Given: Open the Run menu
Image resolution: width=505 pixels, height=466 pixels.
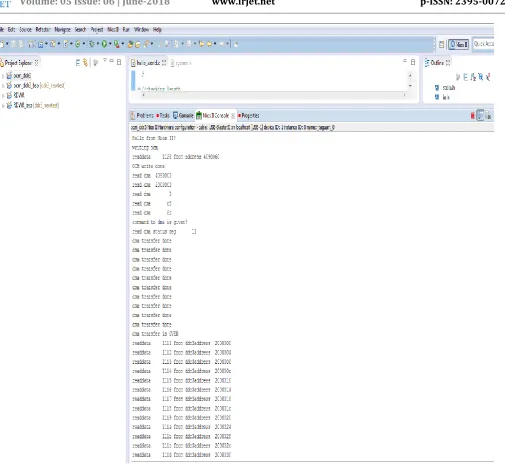Looking at the screenshot, I should click(126, 30).
